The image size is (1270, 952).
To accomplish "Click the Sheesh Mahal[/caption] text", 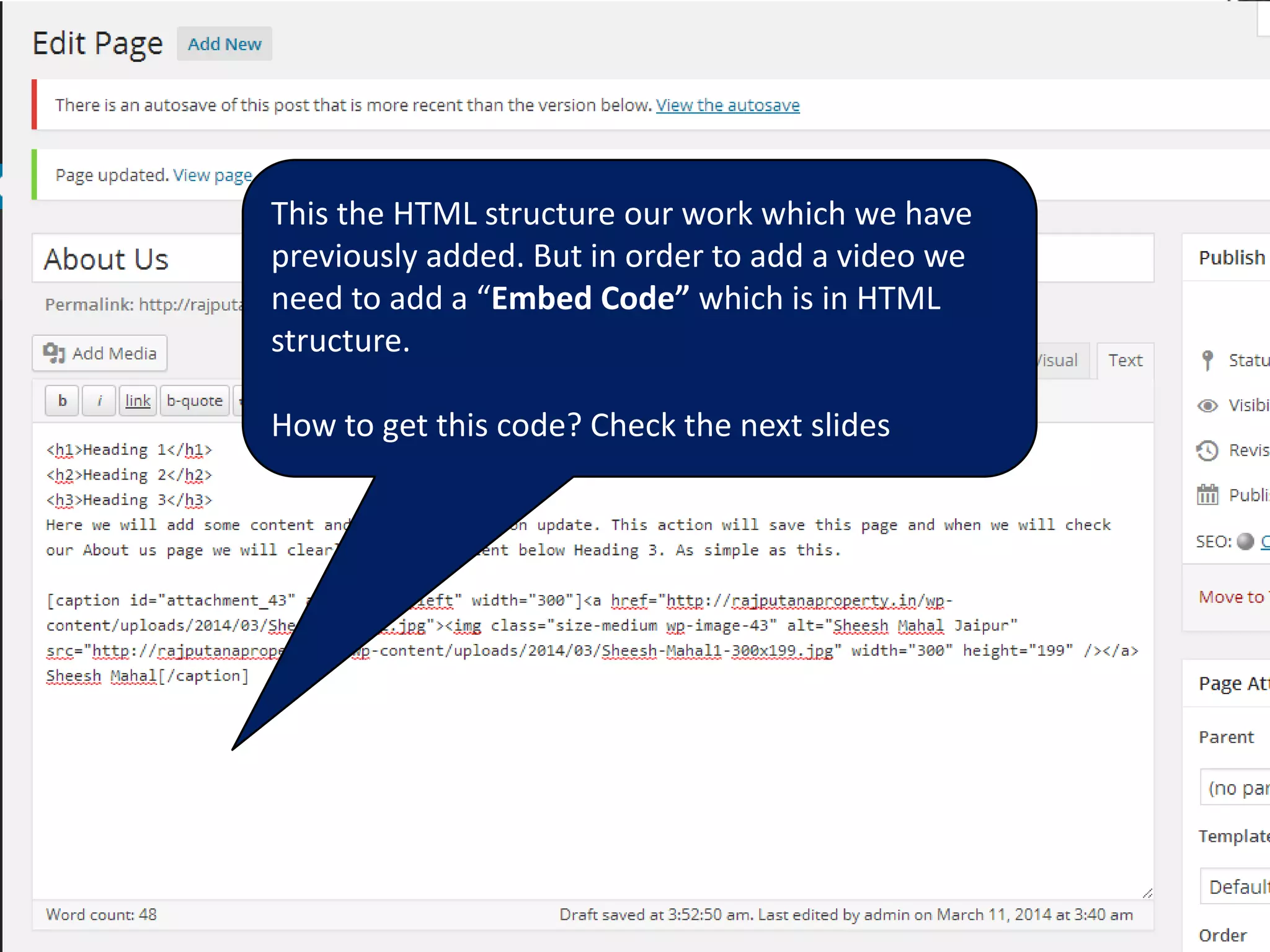I will click(148, 676).
